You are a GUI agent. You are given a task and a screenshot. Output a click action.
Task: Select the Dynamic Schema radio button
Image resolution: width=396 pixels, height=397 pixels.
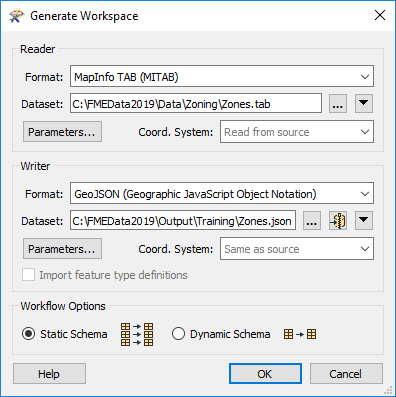click(178, 334)
